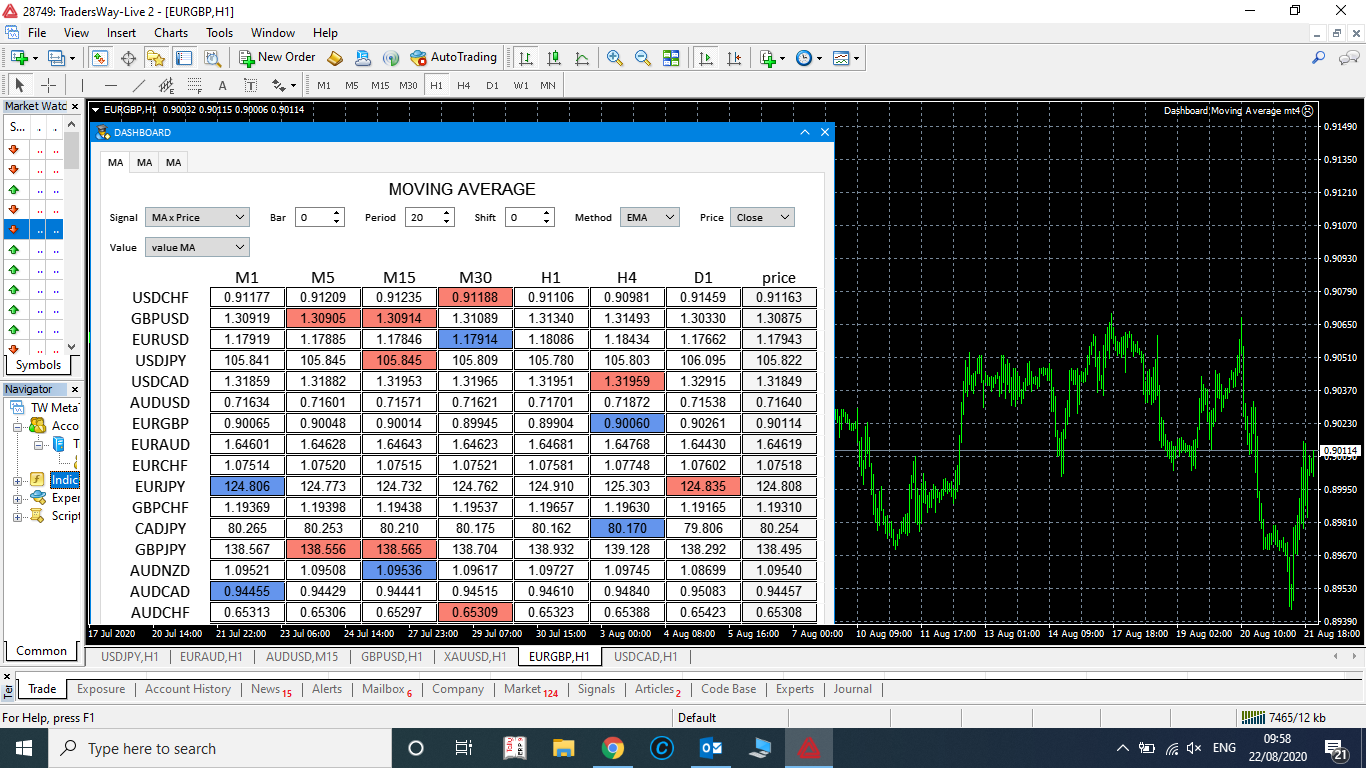Select the Fibonacci retracement tool
1366x768 pixels.
(194, 86)
